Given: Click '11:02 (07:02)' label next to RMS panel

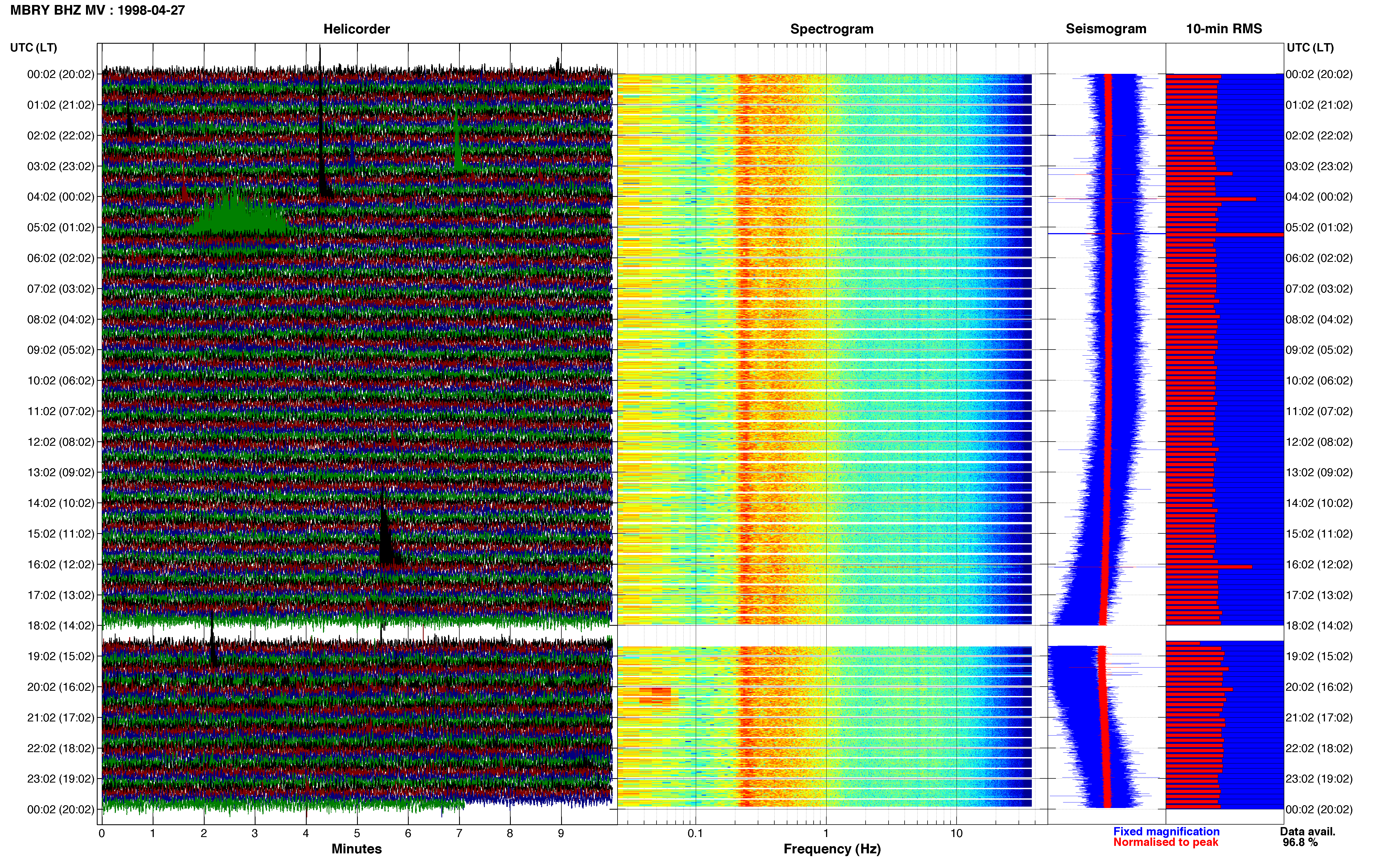Looking at the screenshot, I should [x=1319, y=412].
